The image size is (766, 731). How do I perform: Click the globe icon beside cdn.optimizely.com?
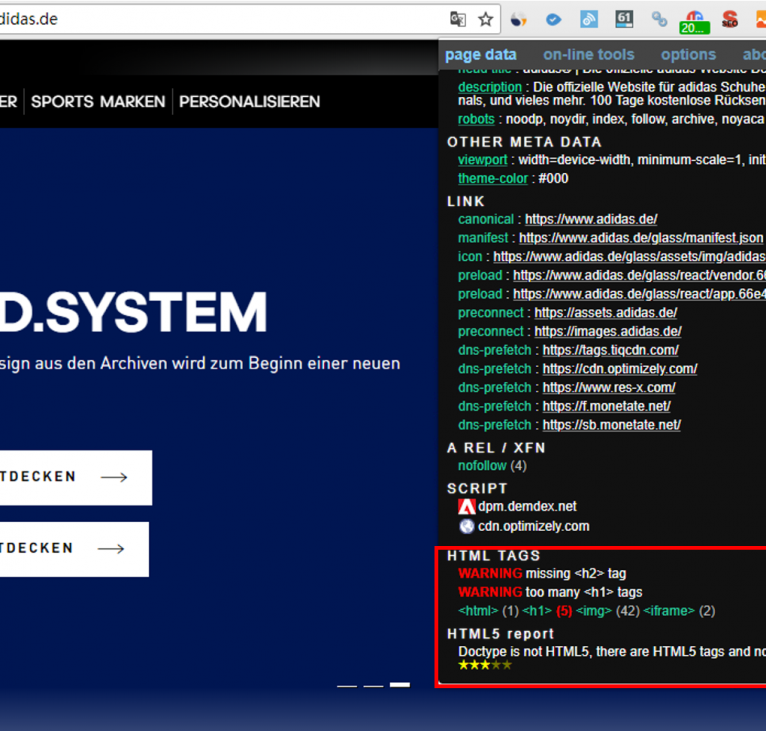(x=466, y=526)
